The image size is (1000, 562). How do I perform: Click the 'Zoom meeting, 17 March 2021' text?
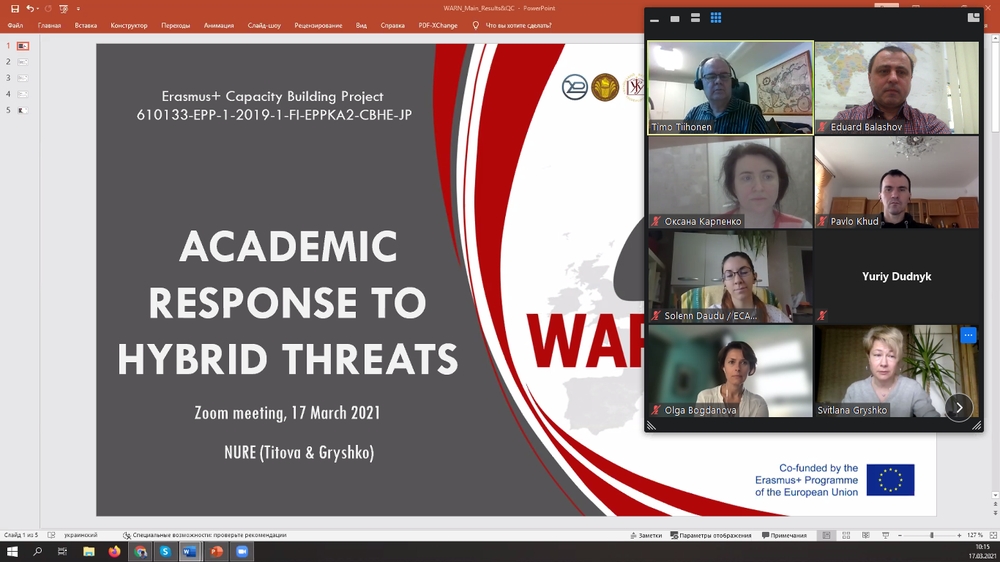coord(287,413)
